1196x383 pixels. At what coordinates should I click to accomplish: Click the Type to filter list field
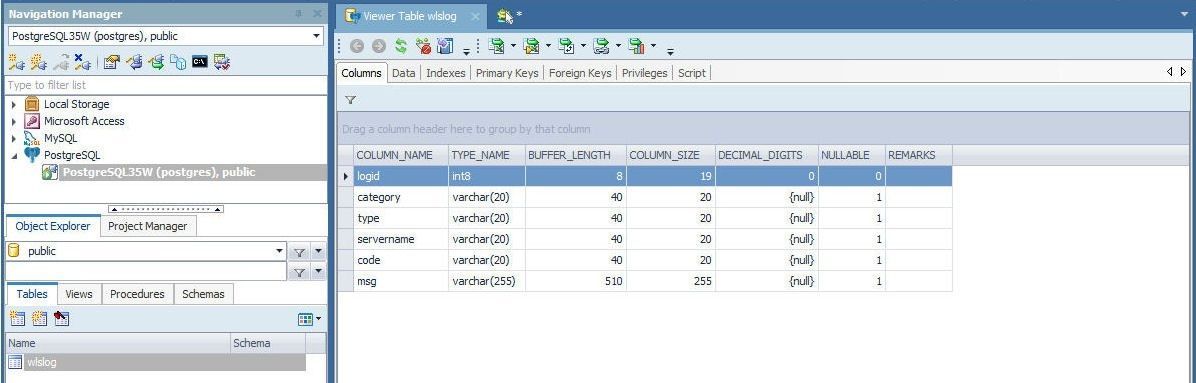(x=165, y=85)
